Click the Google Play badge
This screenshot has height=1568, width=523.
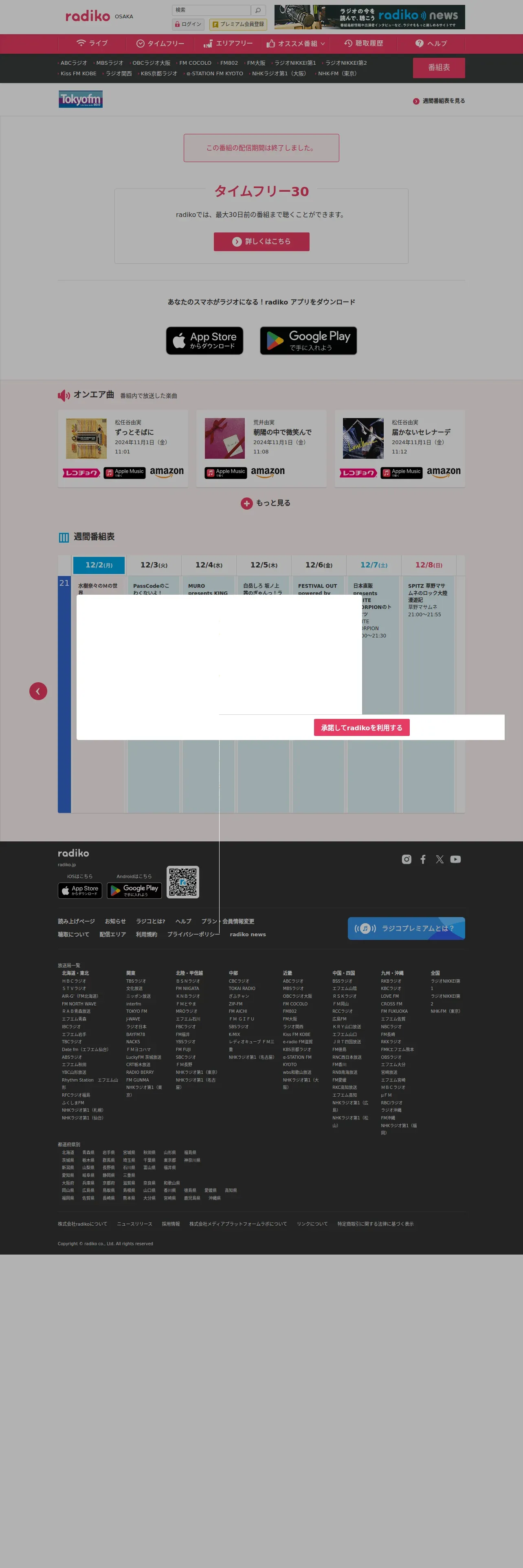tap(308, 340)
